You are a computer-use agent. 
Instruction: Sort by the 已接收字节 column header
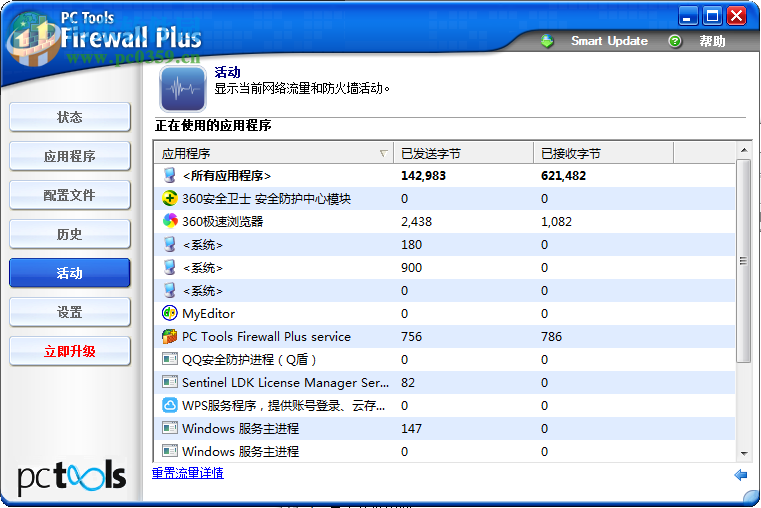[x=603, y=153]
